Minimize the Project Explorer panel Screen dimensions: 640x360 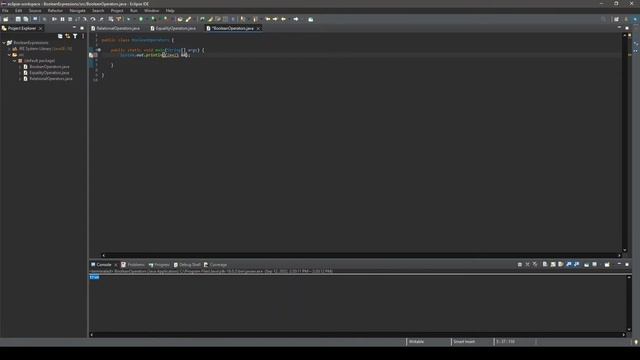click(74, 28)
